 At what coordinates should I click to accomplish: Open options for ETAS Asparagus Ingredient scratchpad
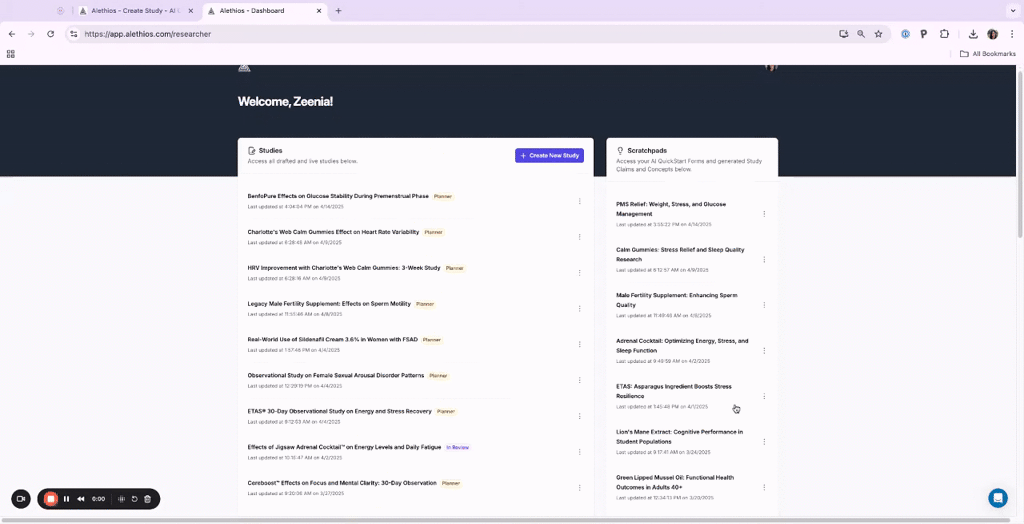click(x=764, y=396)
